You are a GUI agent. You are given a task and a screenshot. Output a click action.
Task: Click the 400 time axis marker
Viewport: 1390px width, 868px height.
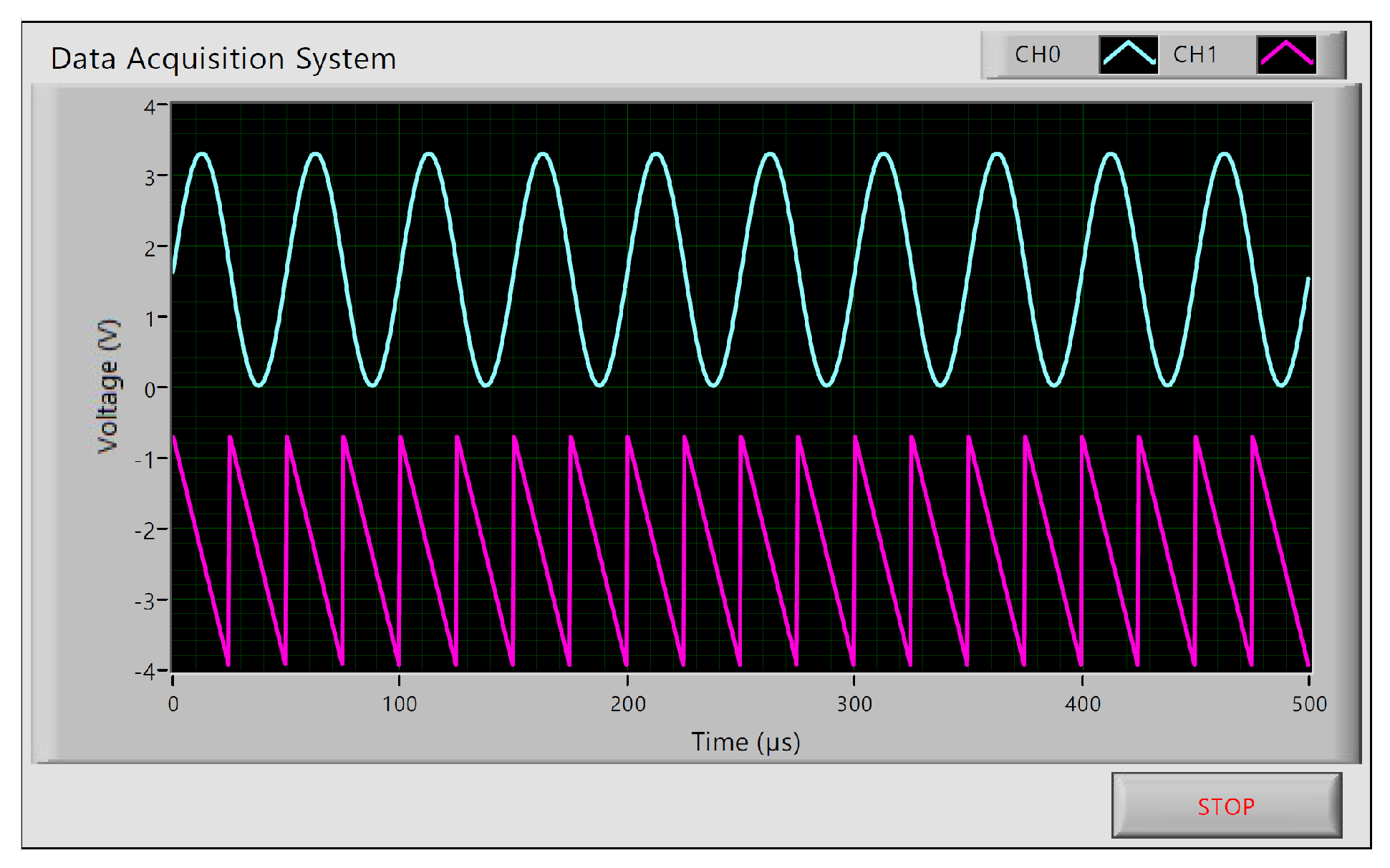[x=1082, y=705]
